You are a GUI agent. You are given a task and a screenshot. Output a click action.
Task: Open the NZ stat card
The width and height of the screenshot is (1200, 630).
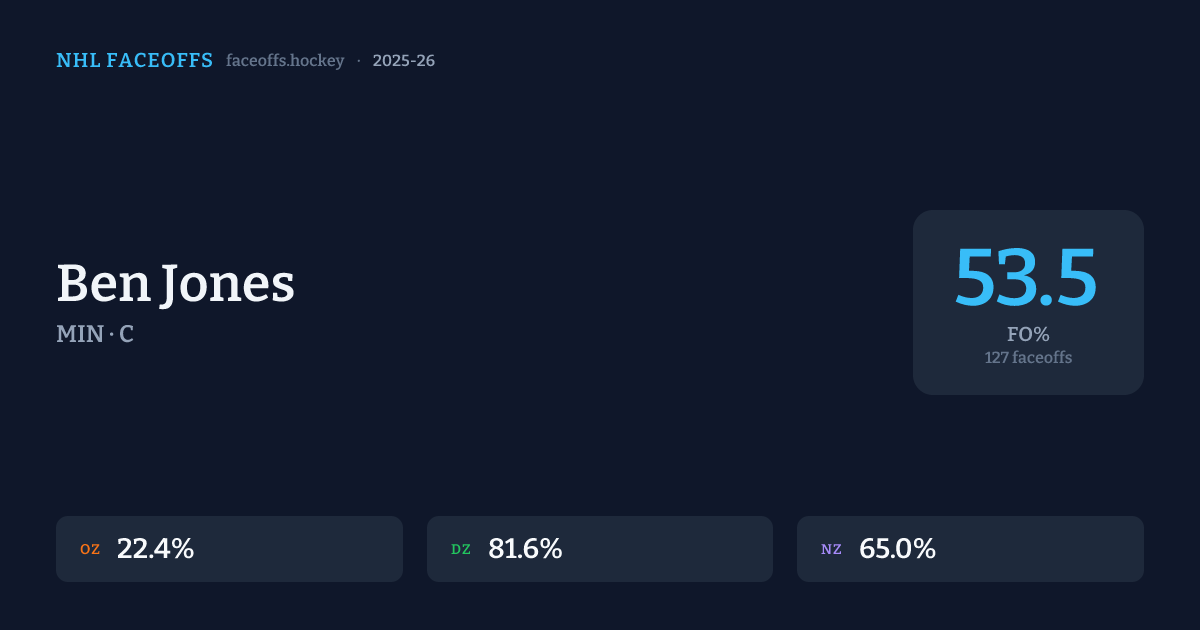[x=1040, y=549]
